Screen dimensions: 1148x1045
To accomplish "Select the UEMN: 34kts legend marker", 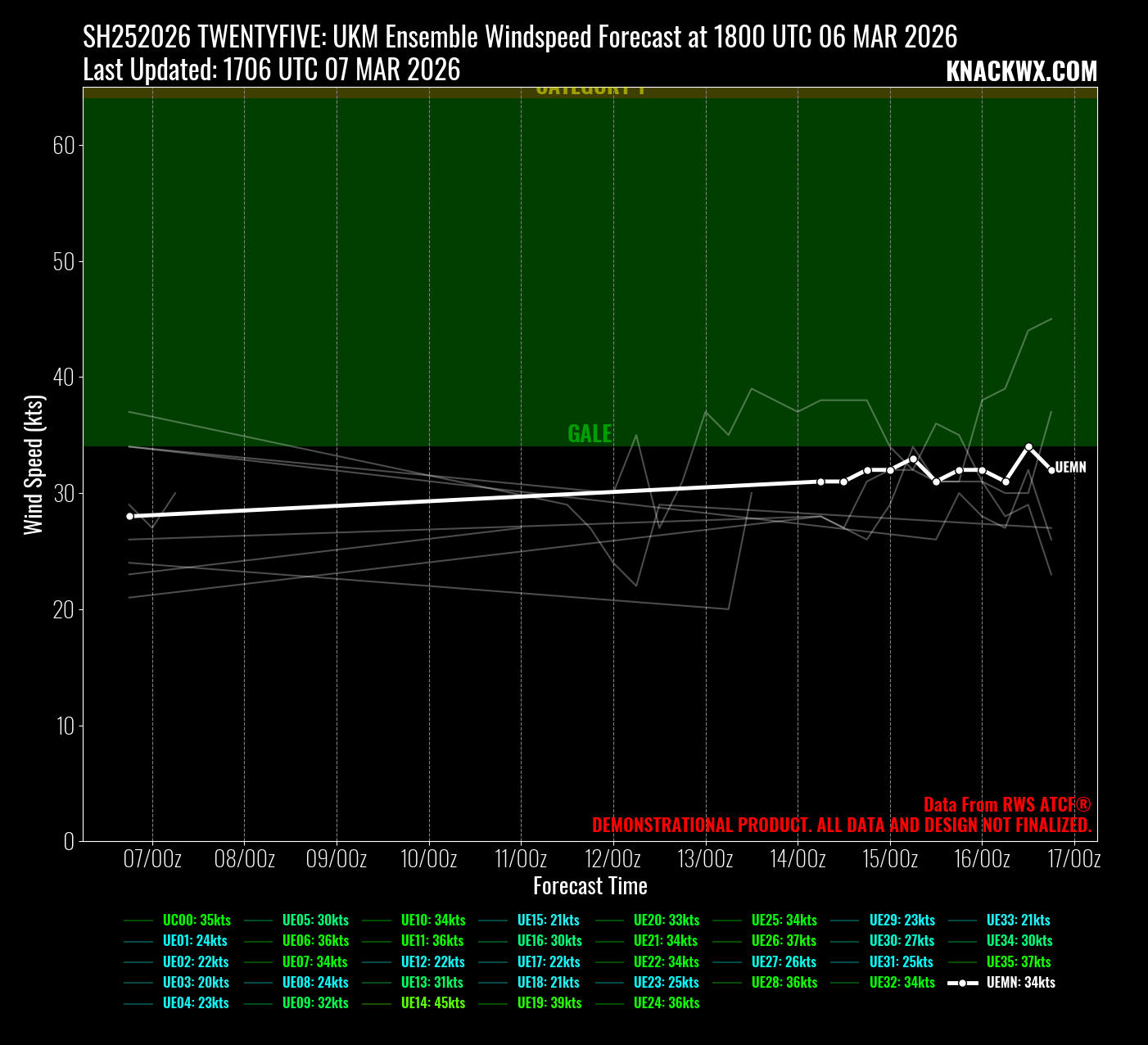I will [963, 982].
